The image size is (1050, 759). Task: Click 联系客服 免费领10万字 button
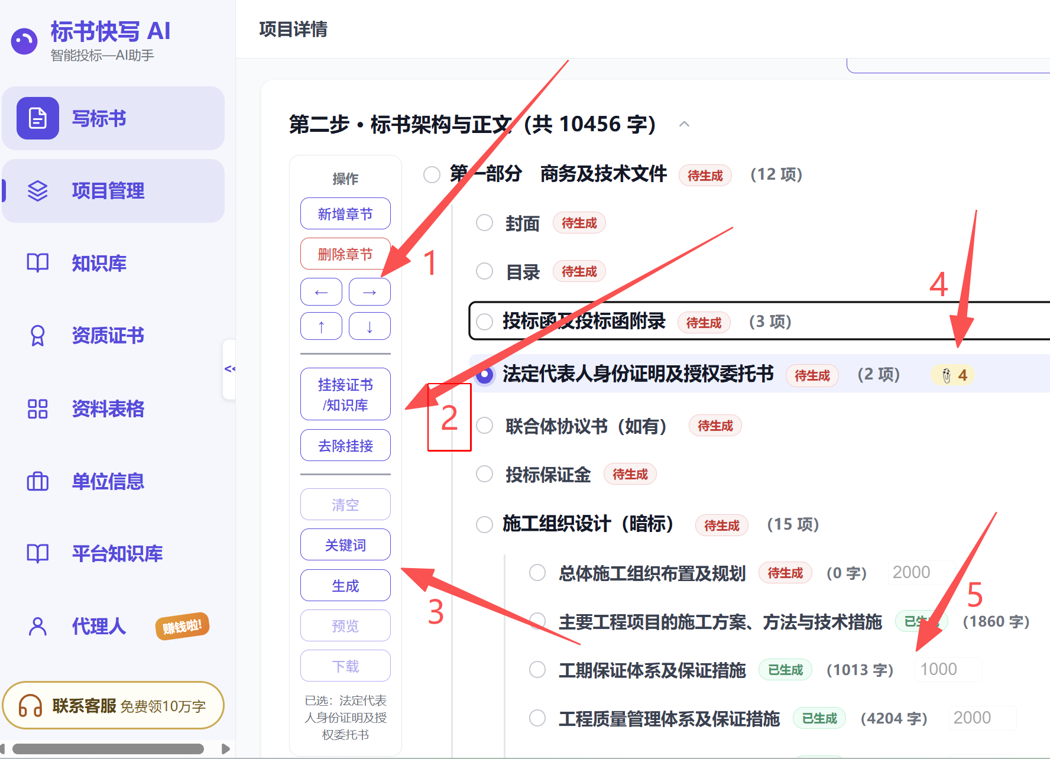click(x=113, y=706)
